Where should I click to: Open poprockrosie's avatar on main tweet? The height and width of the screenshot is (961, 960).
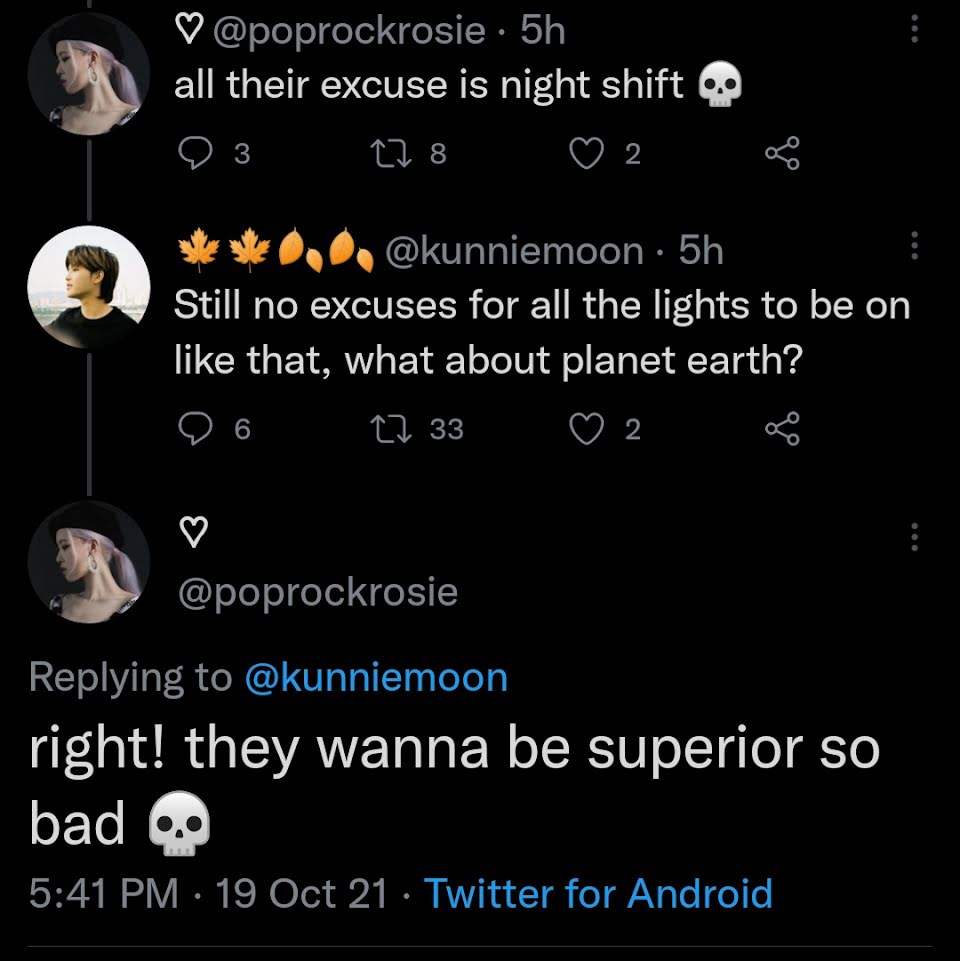[89, 562]
